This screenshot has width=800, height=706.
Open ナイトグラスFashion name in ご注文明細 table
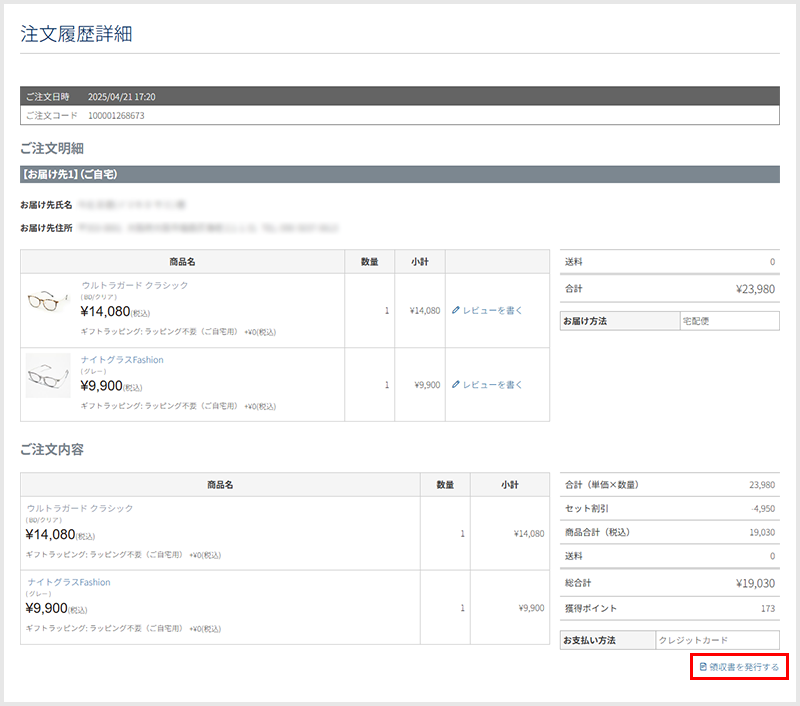pyautogui.click(x=122, y=360)
